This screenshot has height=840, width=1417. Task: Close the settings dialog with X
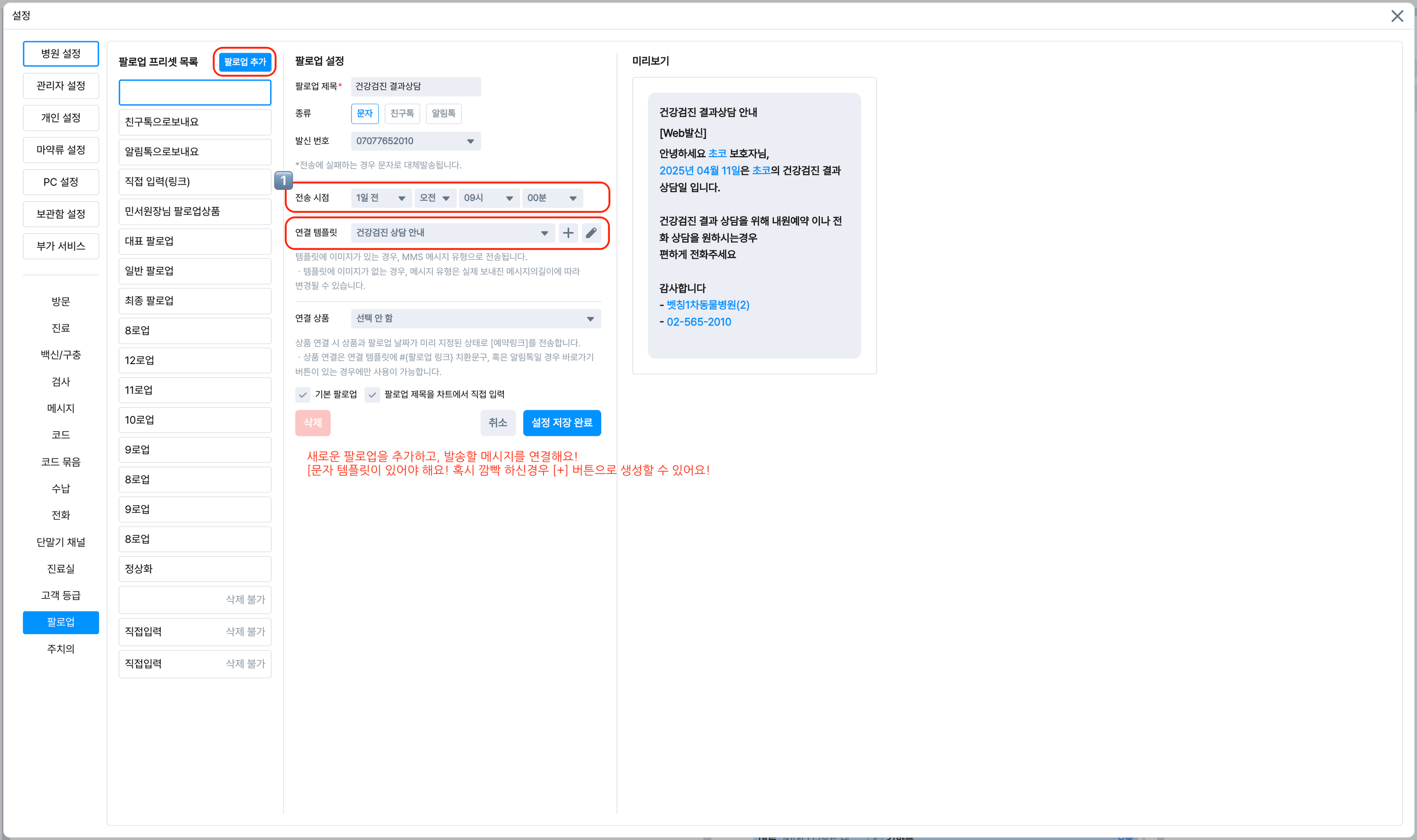click(1397, 16)
